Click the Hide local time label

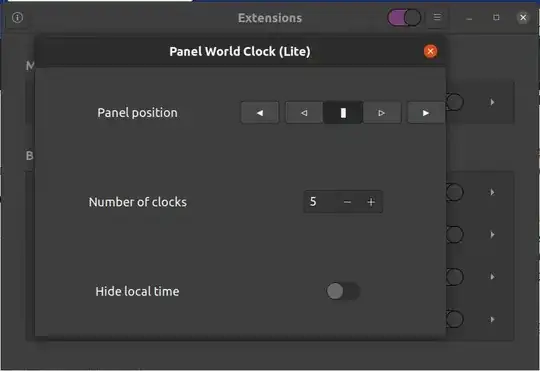point(137,291)
